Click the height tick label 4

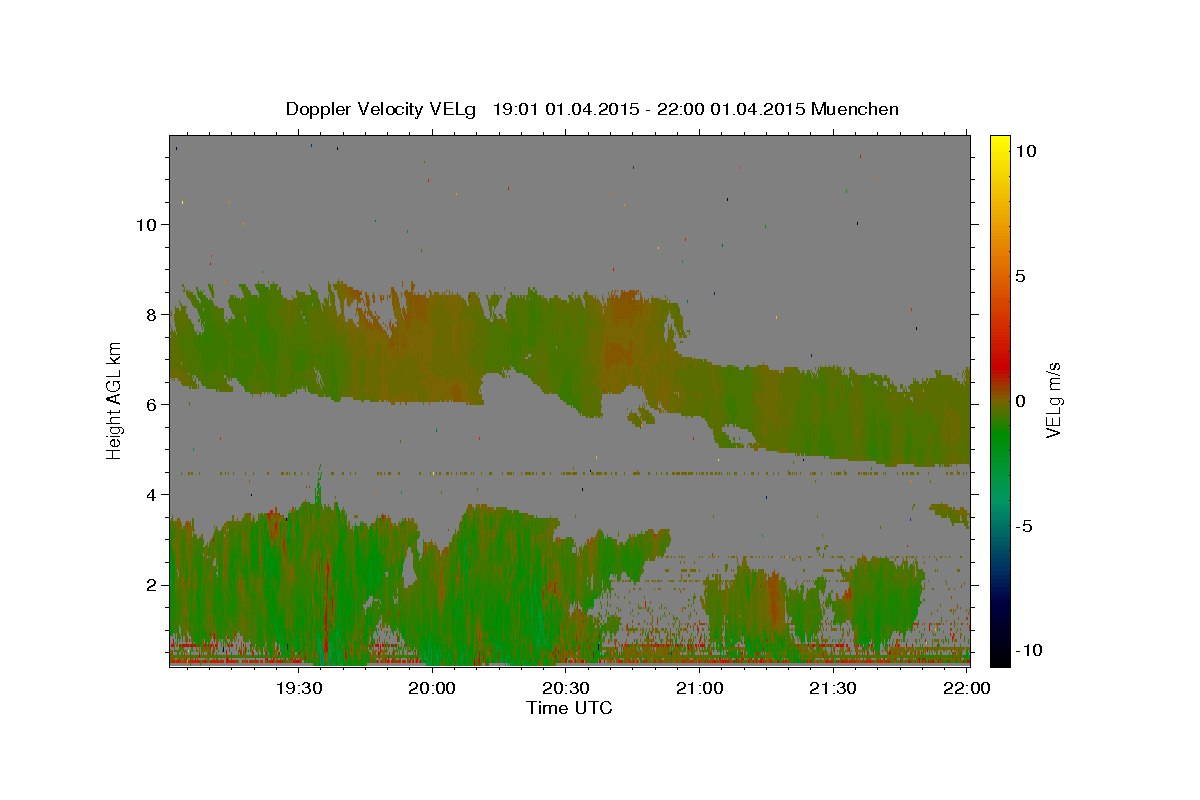[153, 495]
